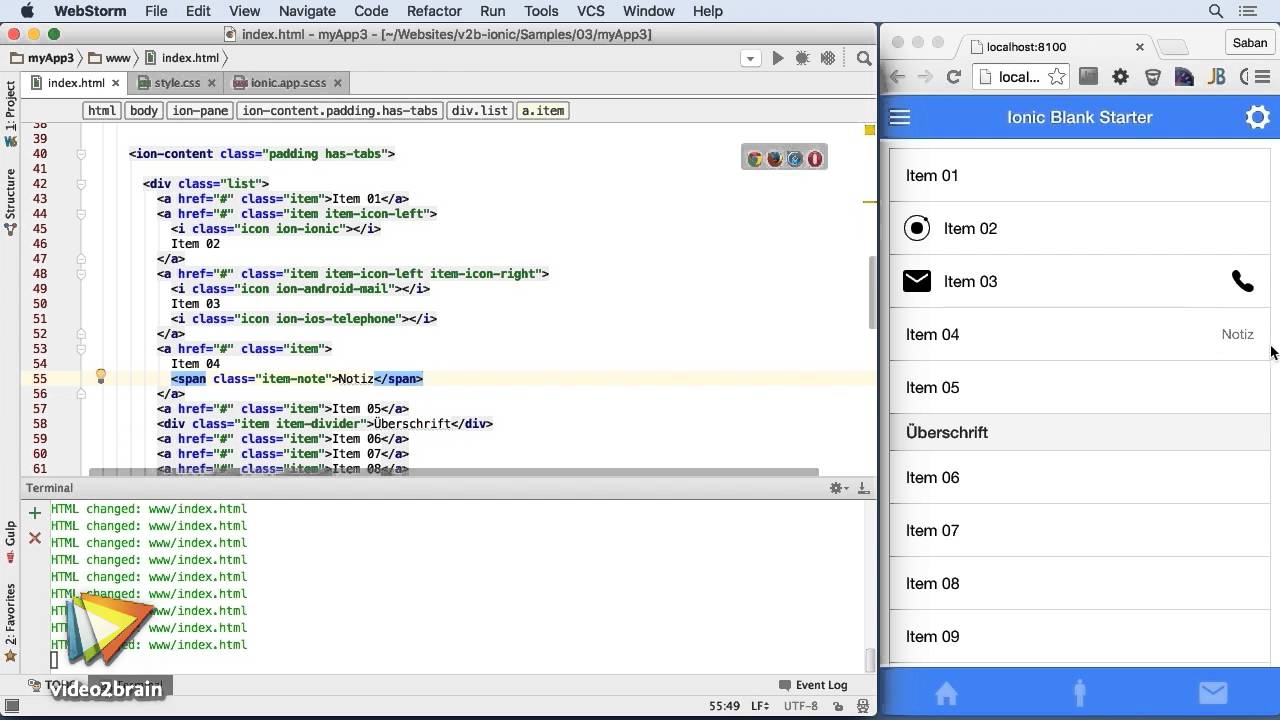This screenshot has height=720, width=1280.
Task: Toggle the tool window quick-access icon in status bar
Action: (12, 706)
